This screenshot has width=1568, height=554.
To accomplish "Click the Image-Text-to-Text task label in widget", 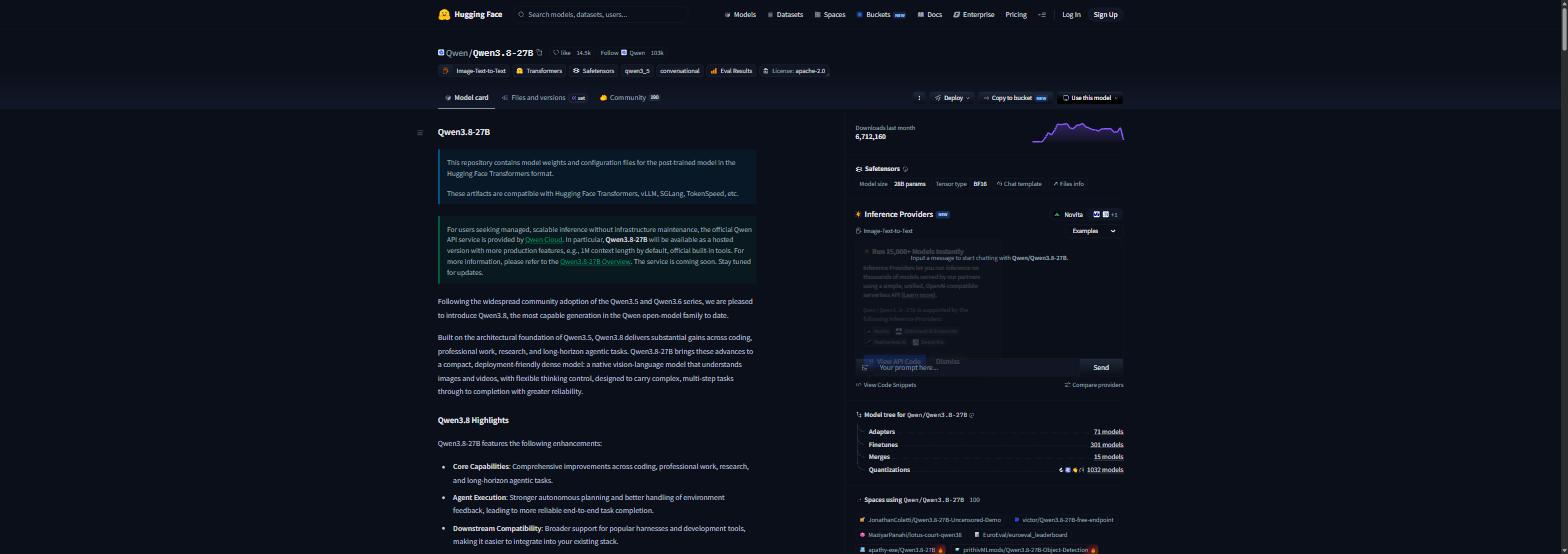I will 884,231.
